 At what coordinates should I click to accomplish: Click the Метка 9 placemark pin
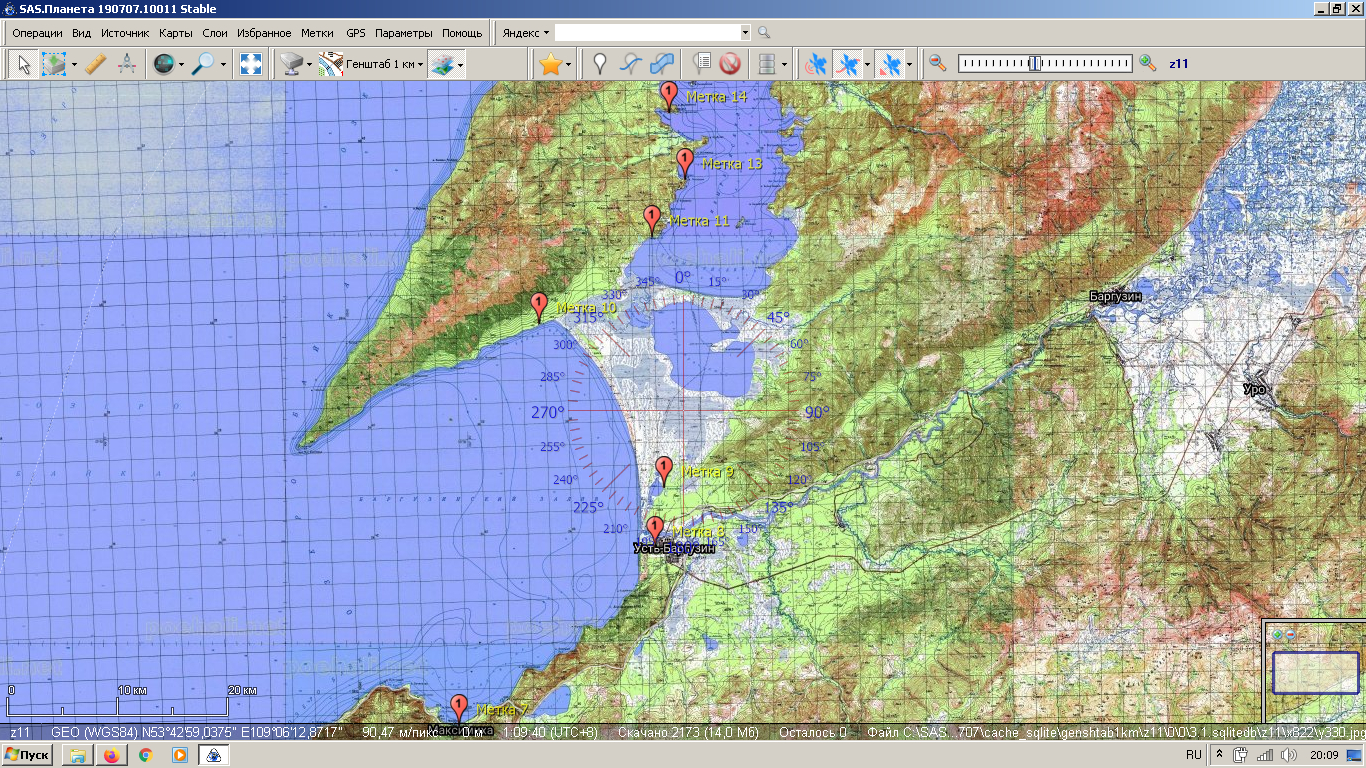point(664,471)
